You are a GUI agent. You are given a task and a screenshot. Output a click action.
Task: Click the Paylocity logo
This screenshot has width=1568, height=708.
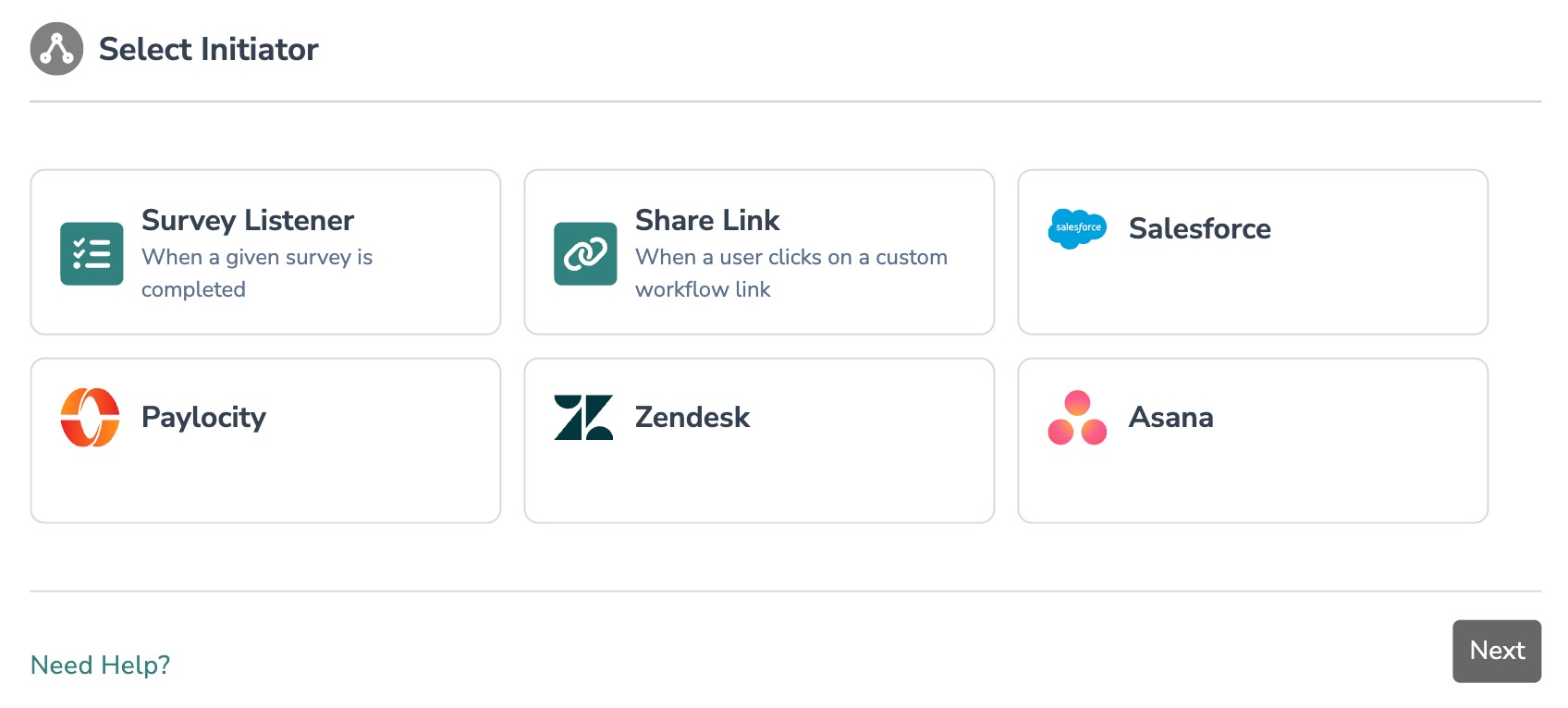pyautogui.click(x=90, y=418)
